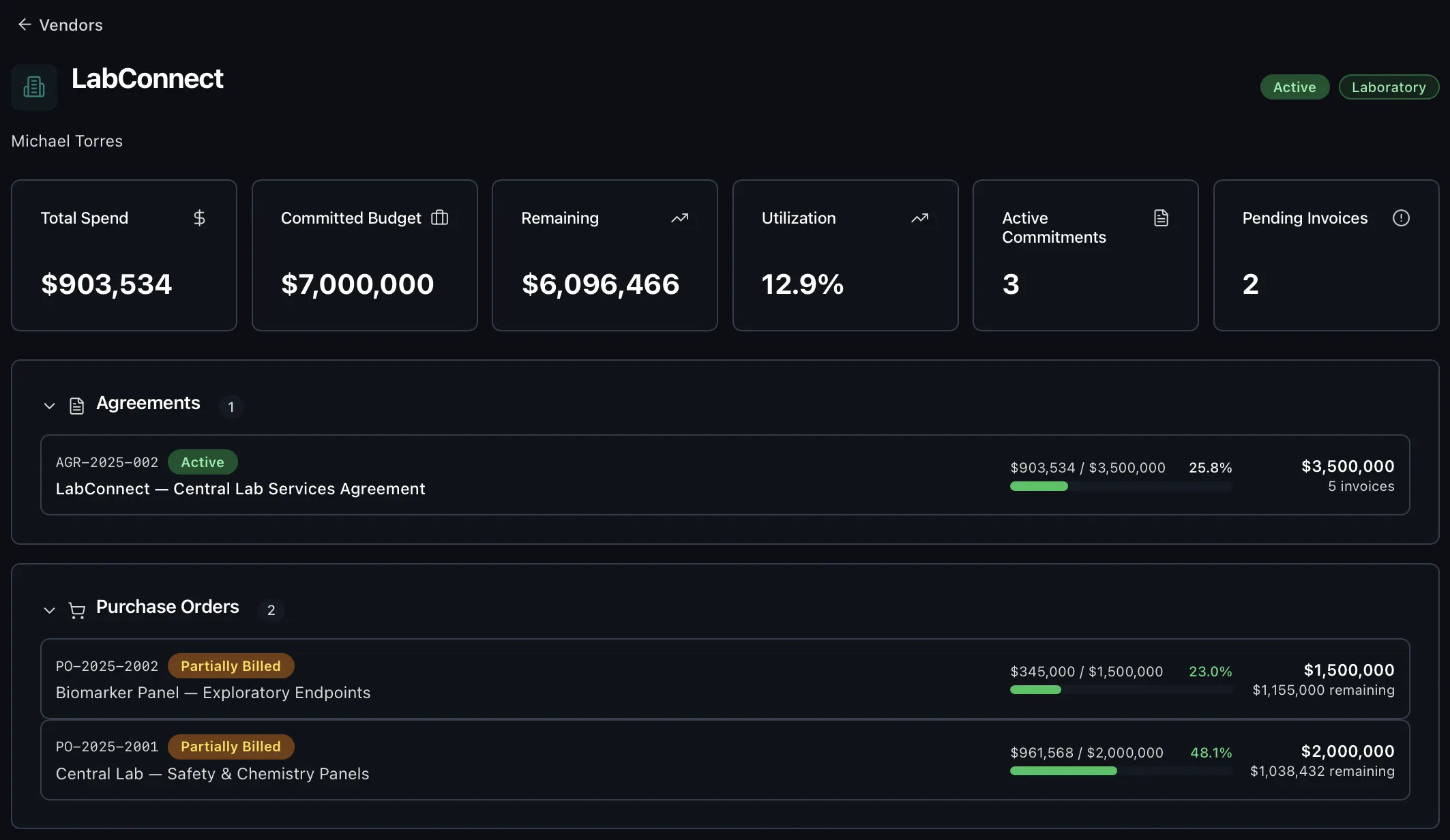Toggle the Active badge on AGR-2025-002
This screenshot has height=840, width=1450.
click(x=203, y=462)
